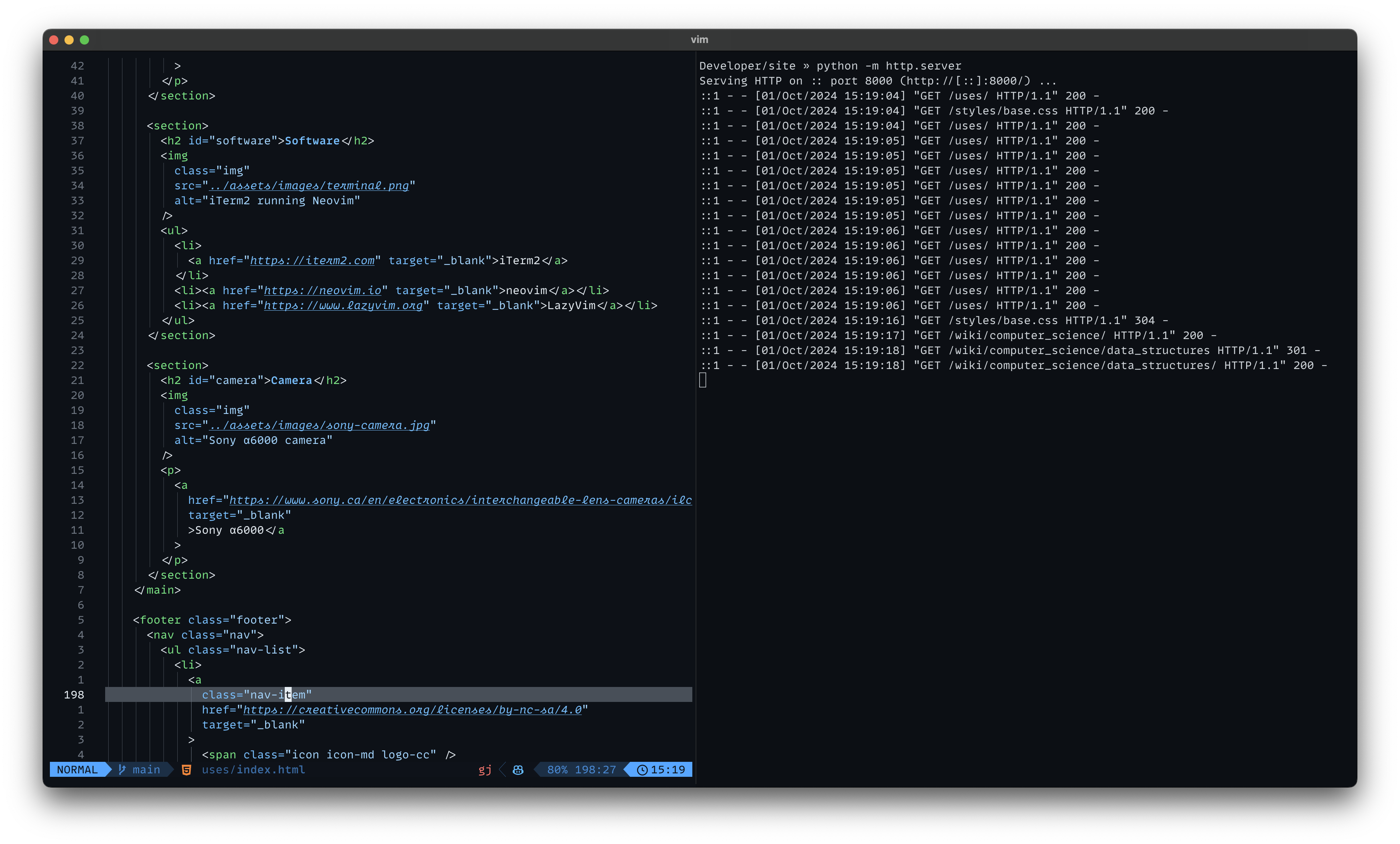1400x844 pixels.
Task: Click the HTML5 filetype icon in the statusline
Action: (x=187, y=770)
